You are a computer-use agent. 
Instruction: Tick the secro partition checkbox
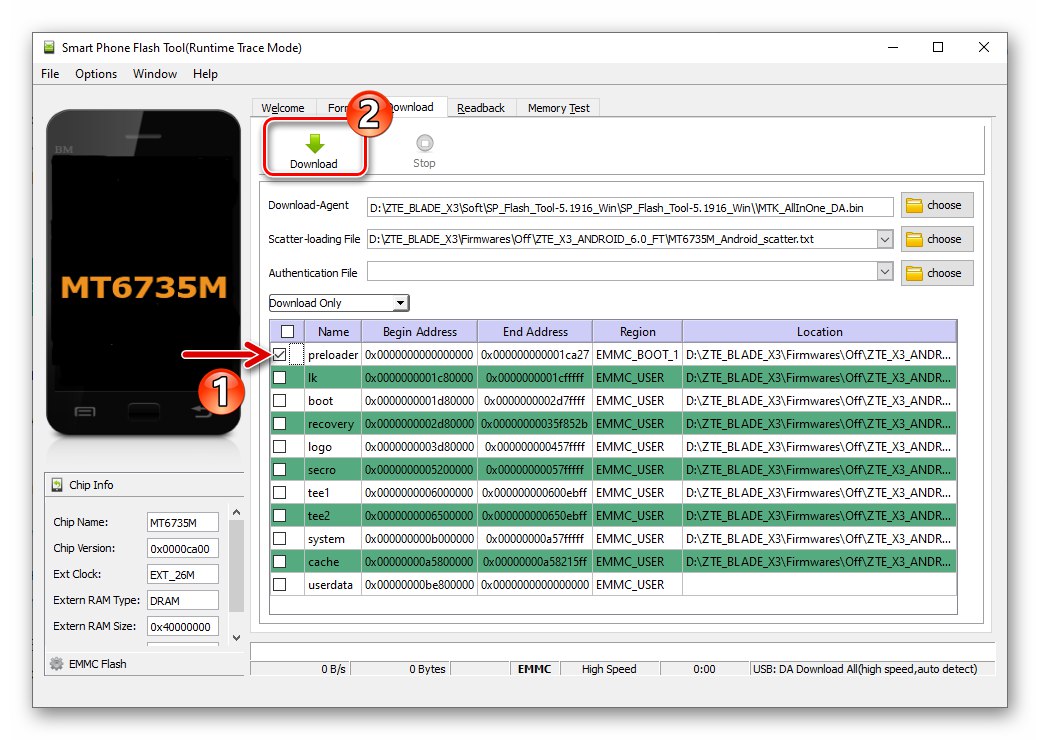coord(280,469)
